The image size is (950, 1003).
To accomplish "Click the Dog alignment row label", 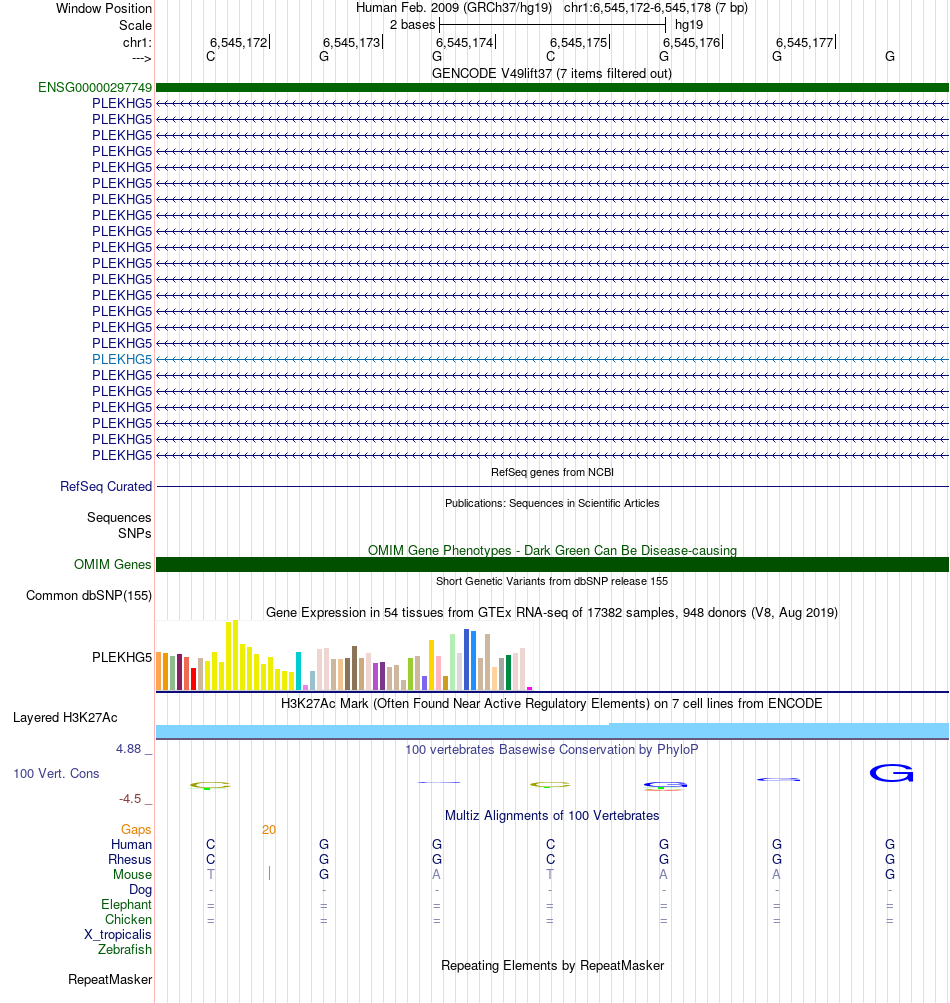I will 140,890.
